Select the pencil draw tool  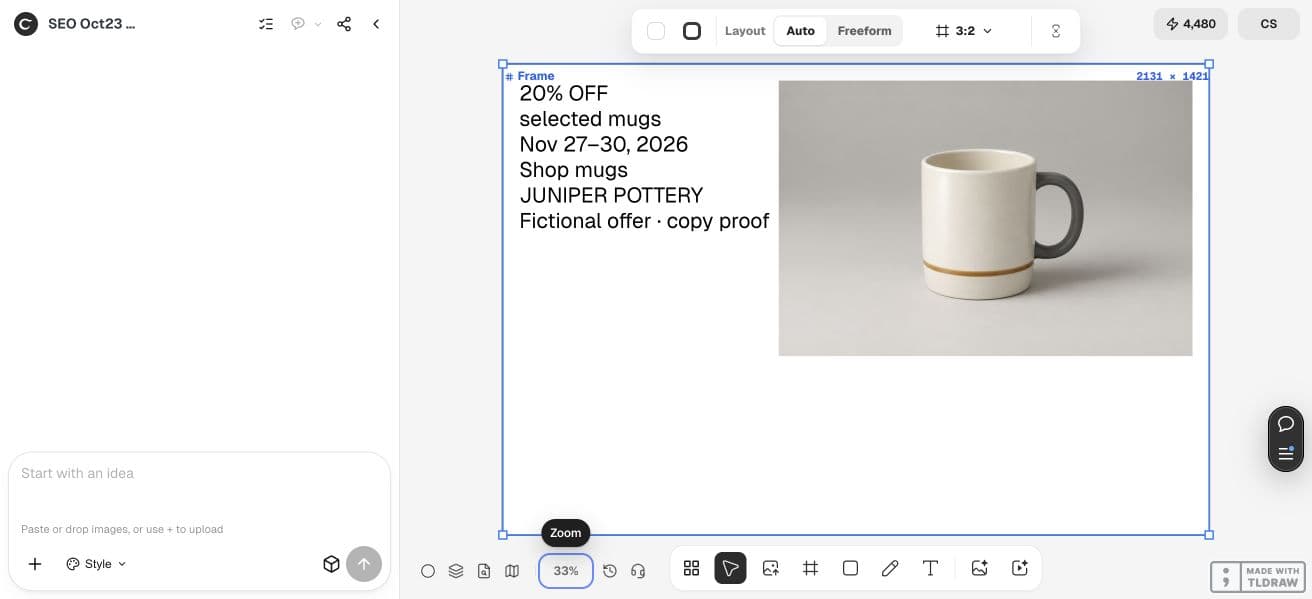890,568
